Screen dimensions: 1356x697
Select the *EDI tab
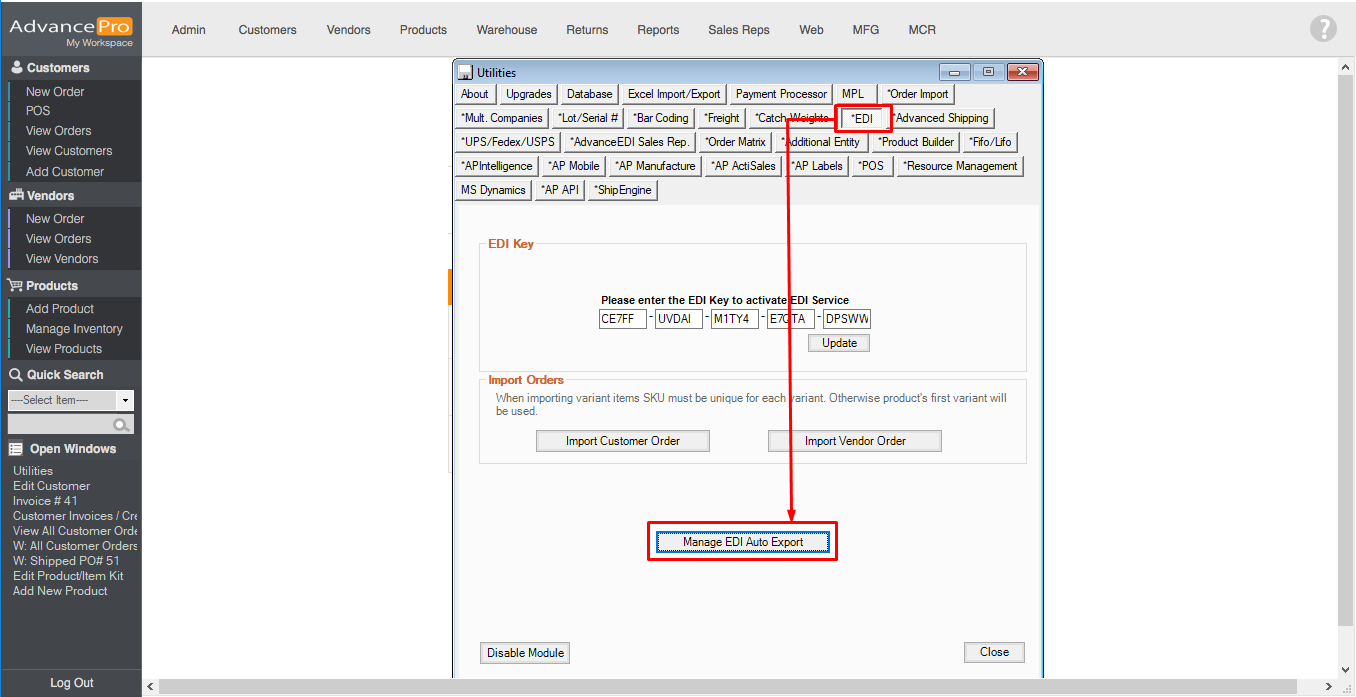click(863, 118)
